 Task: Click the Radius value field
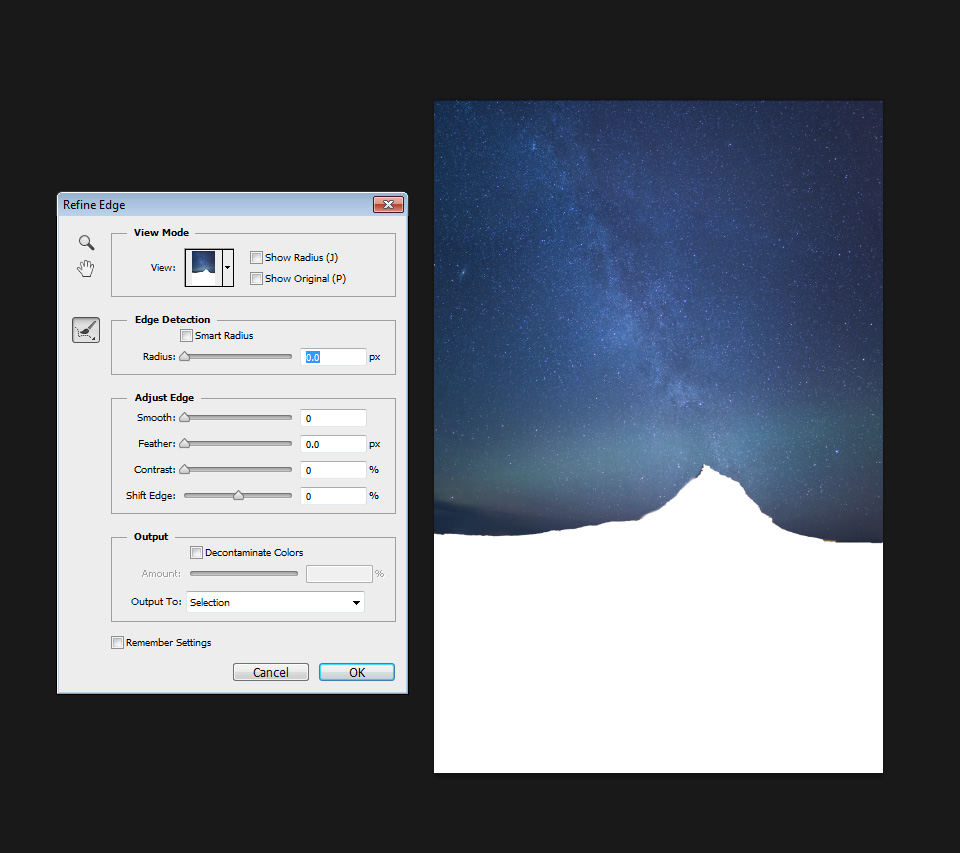pyautogui.click(x=333, y=357)
